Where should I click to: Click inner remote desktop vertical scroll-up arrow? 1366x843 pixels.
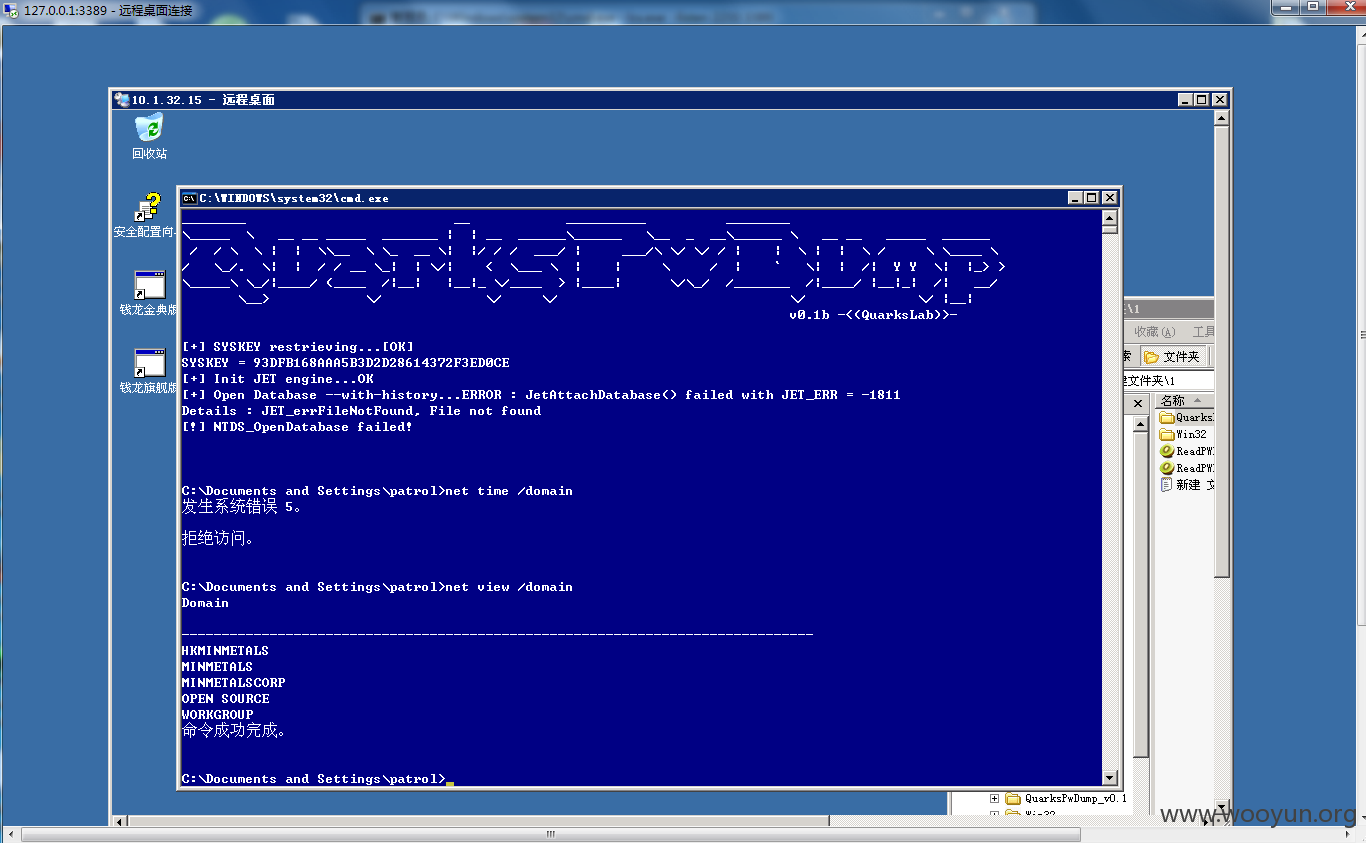tap(1221, 118)
